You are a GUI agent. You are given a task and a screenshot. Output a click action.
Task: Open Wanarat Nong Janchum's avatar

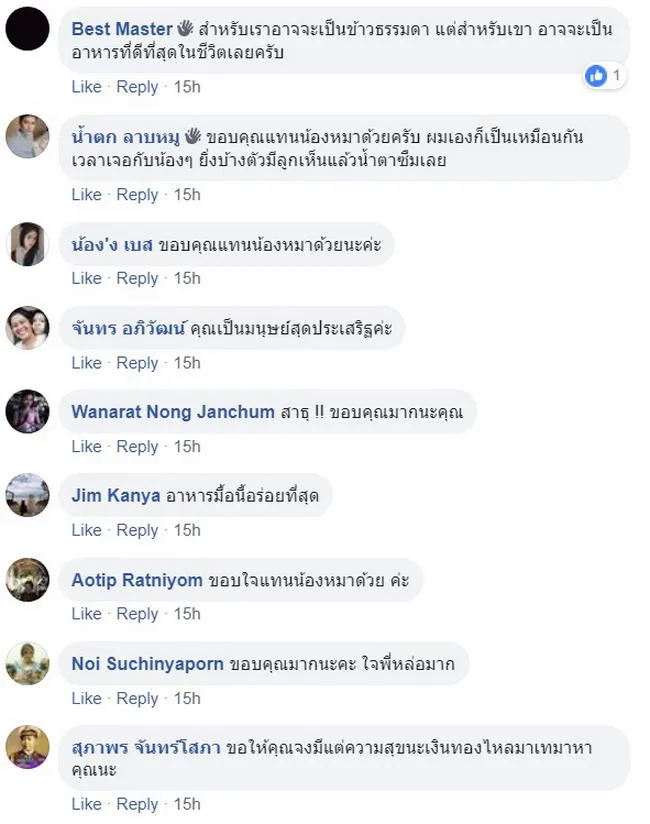click(x=27, y=411)
